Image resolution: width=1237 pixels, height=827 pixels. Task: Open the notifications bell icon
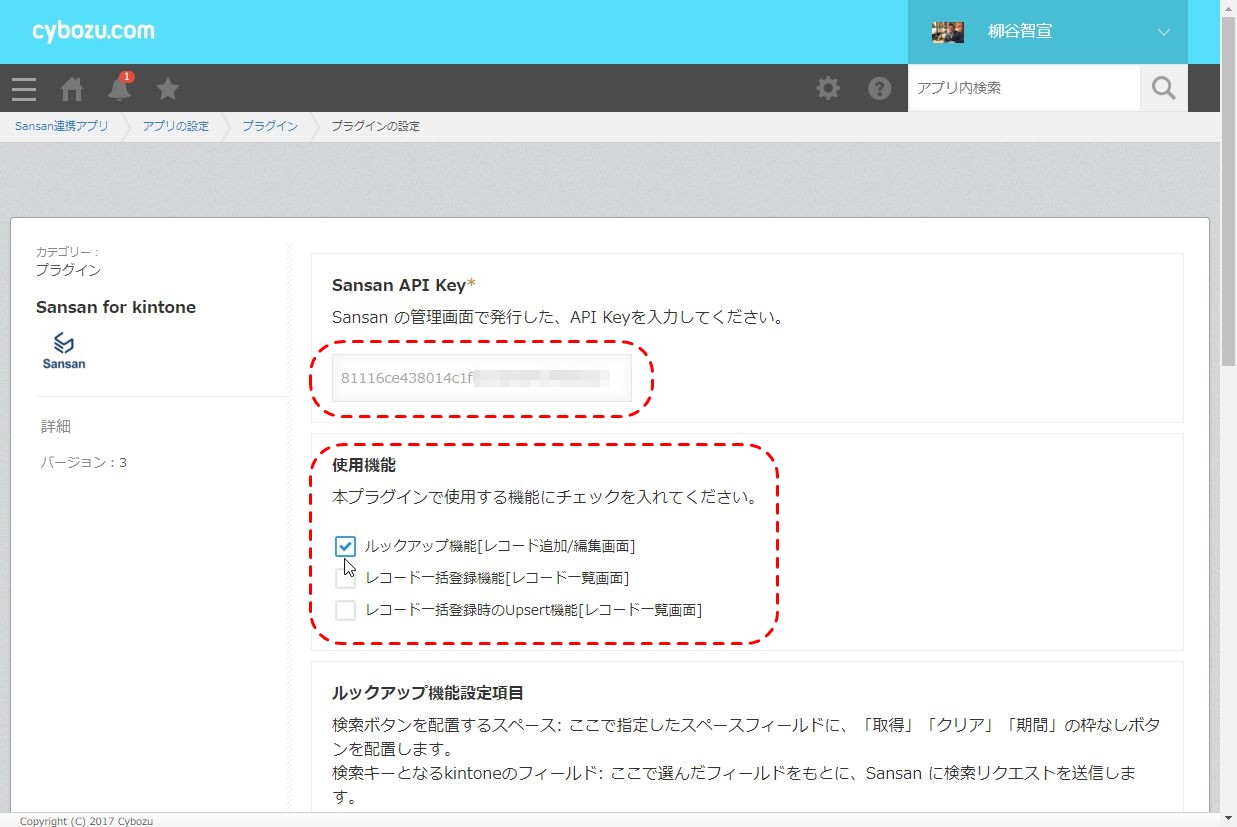click(x=120, y=88)
